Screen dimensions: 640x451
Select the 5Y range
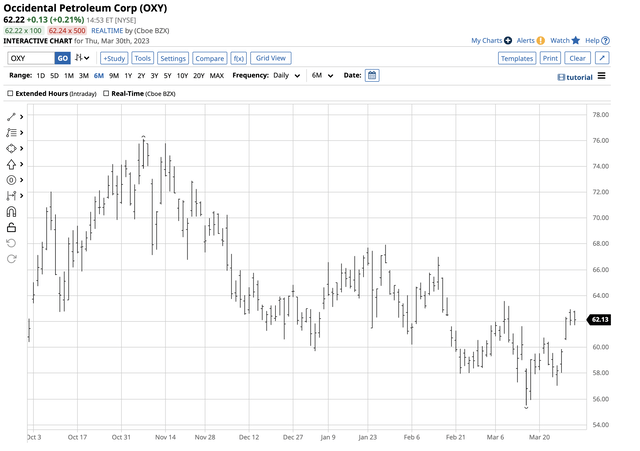(x=167, y=76)
